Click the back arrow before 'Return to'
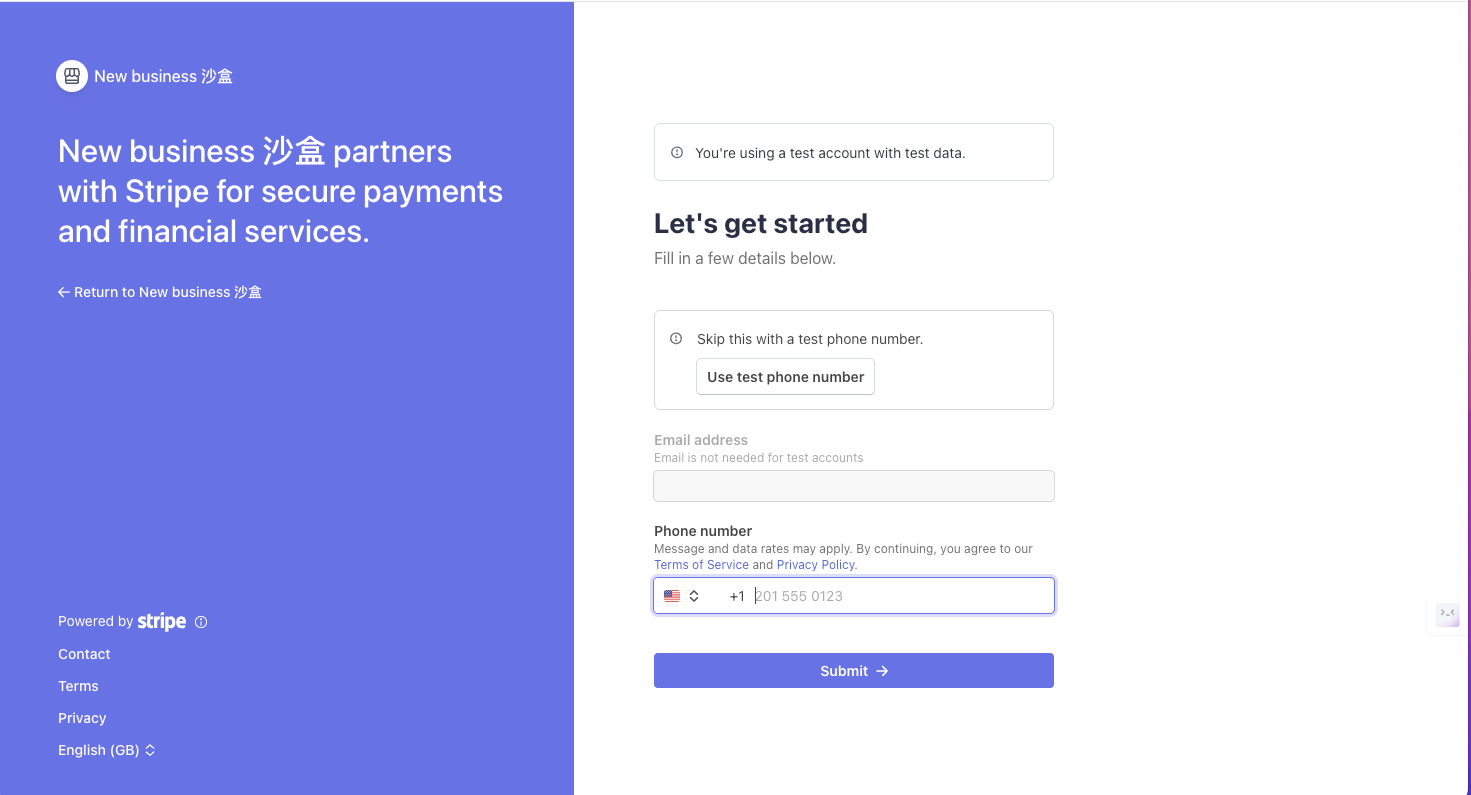The width and height of the screenshot is (1471, 795). (64, 292)
